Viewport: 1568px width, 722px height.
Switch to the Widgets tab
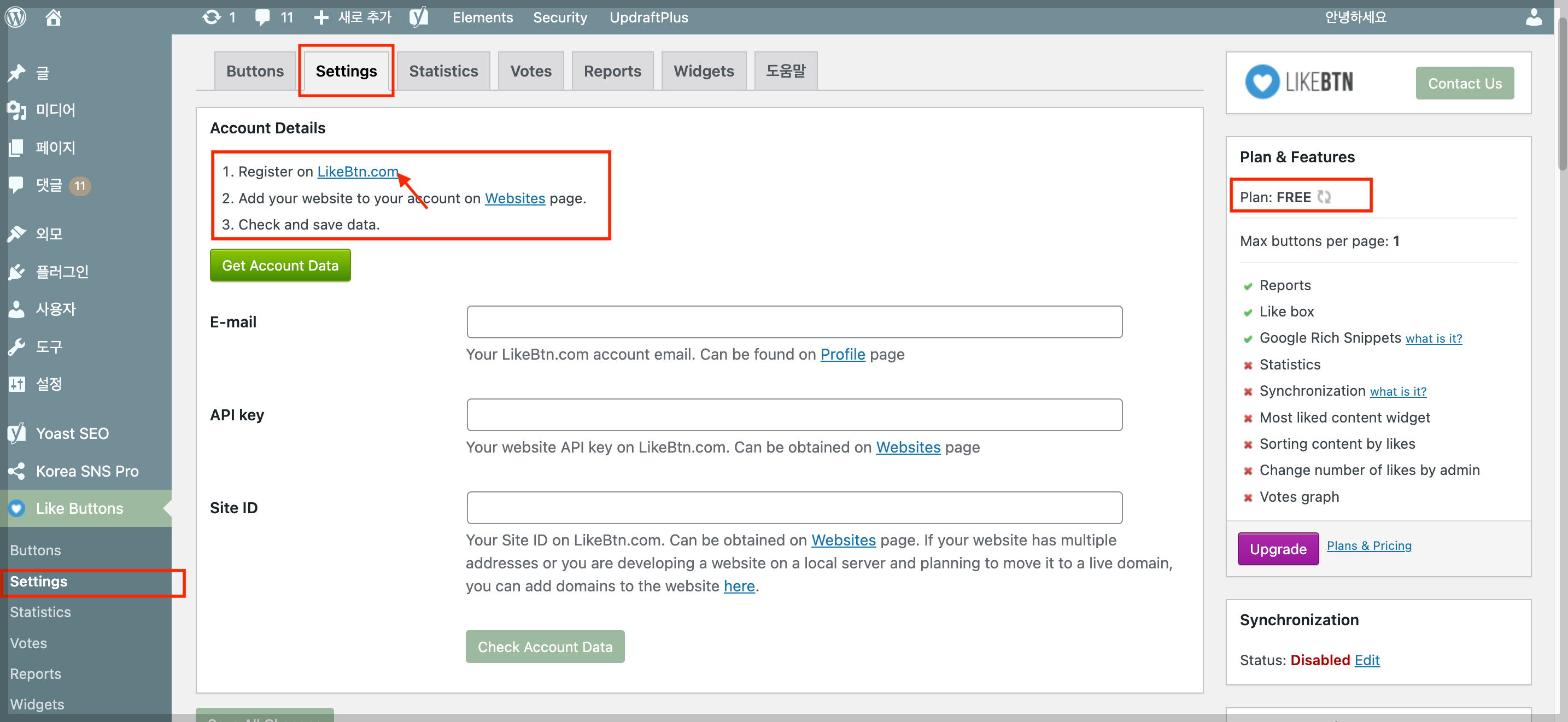tap(703, 71)
